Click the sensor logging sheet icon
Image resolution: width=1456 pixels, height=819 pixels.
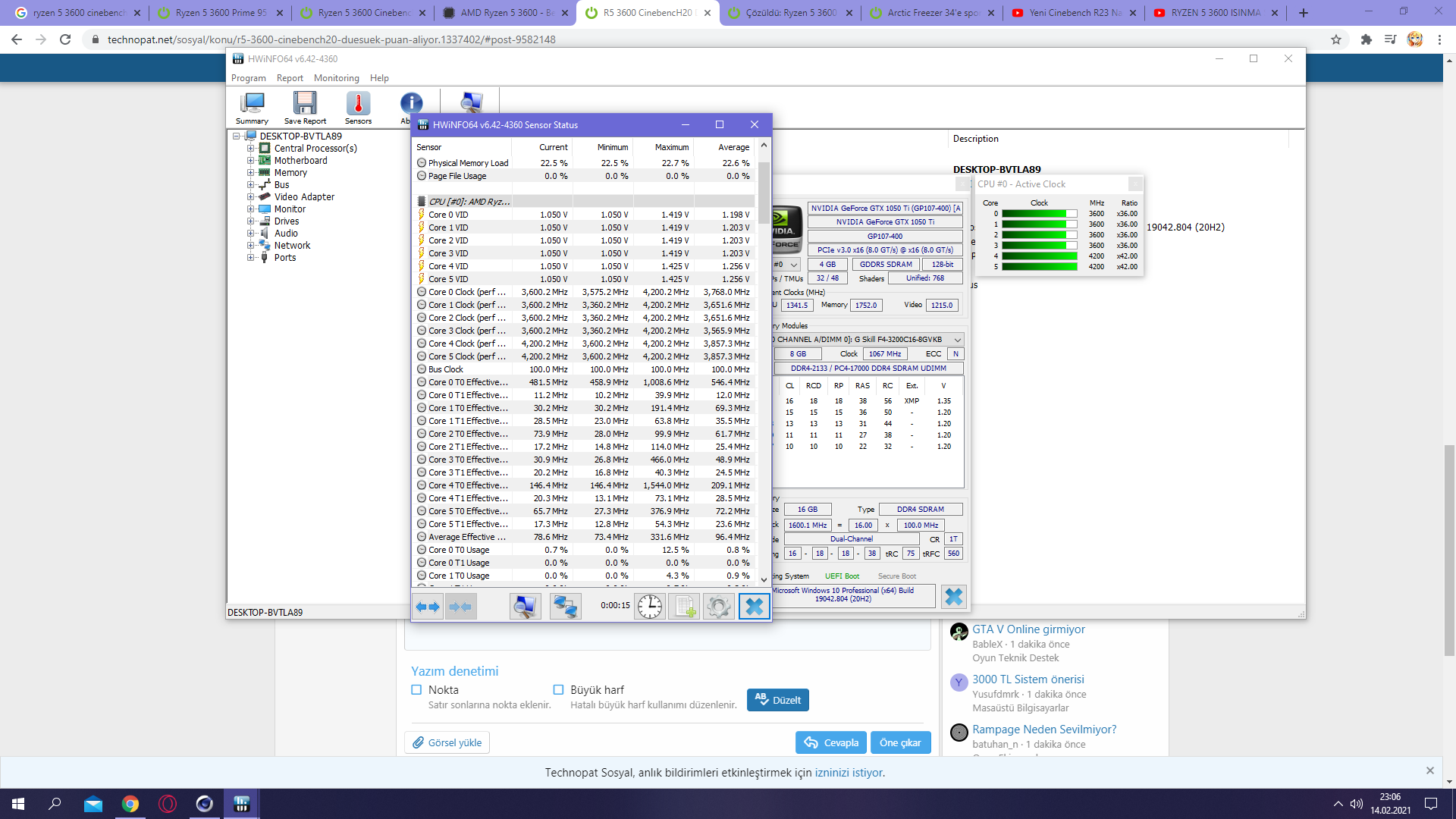684,607
